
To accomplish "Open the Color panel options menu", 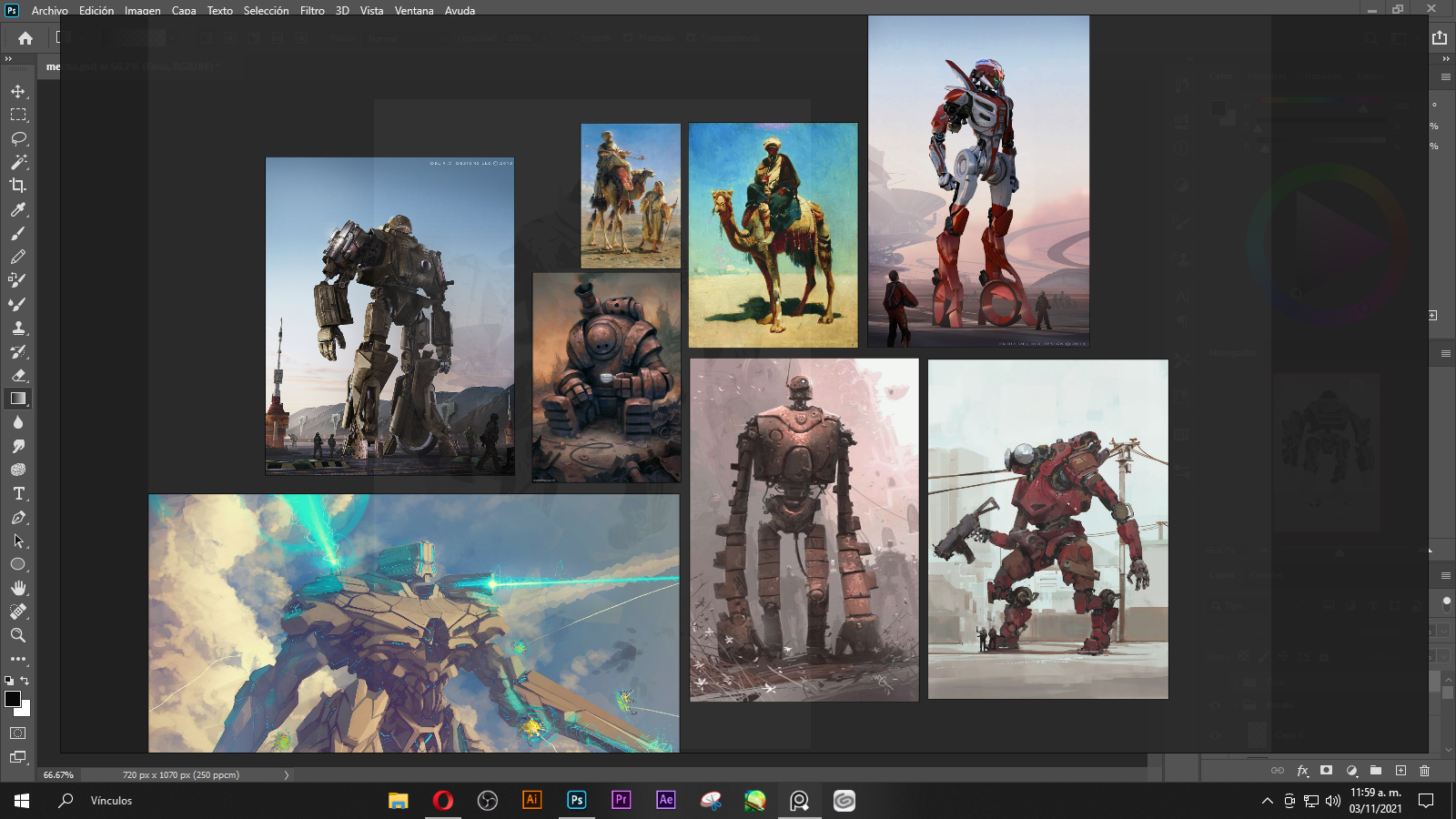I will pos(1446,77).
